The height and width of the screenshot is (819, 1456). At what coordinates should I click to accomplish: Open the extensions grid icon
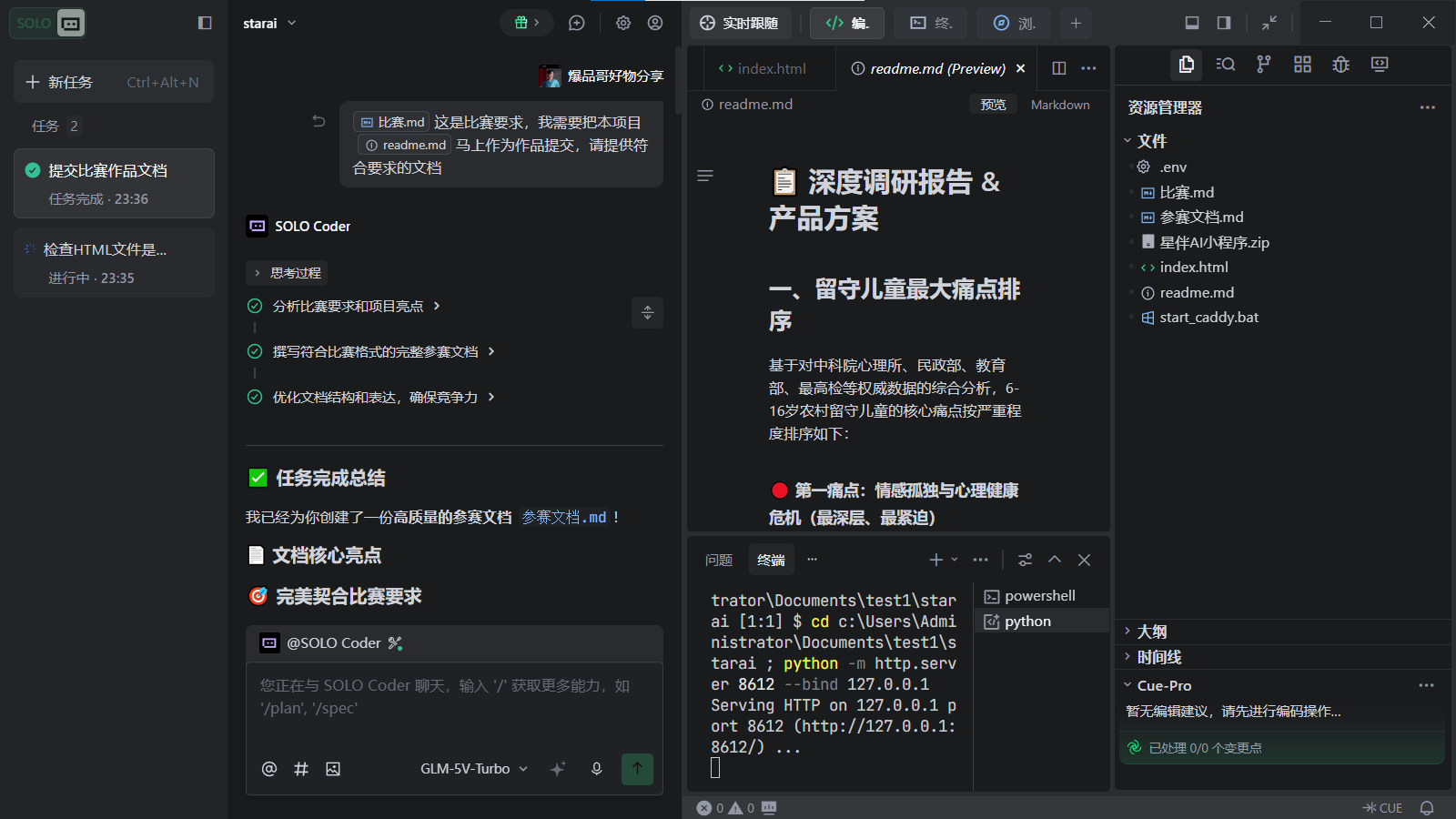click(1302, 64)
